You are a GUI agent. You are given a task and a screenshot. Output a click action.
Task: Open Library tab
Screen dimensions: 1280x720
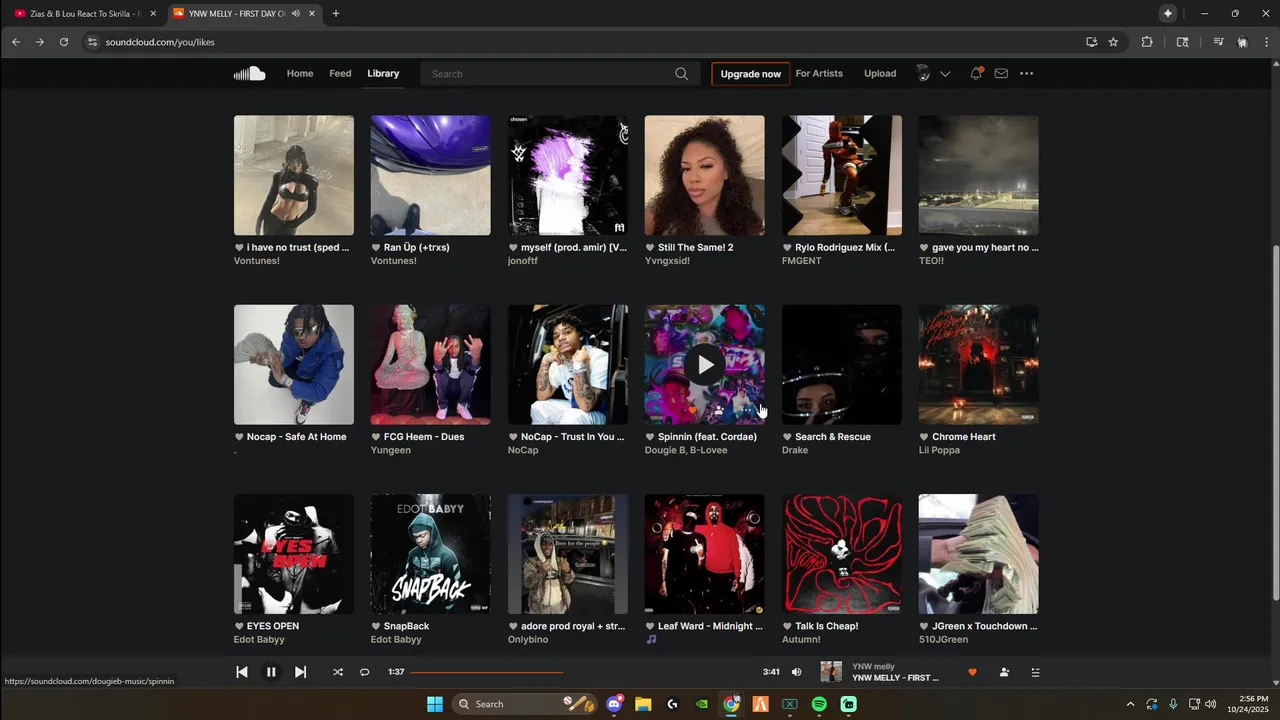pos(383,73)
